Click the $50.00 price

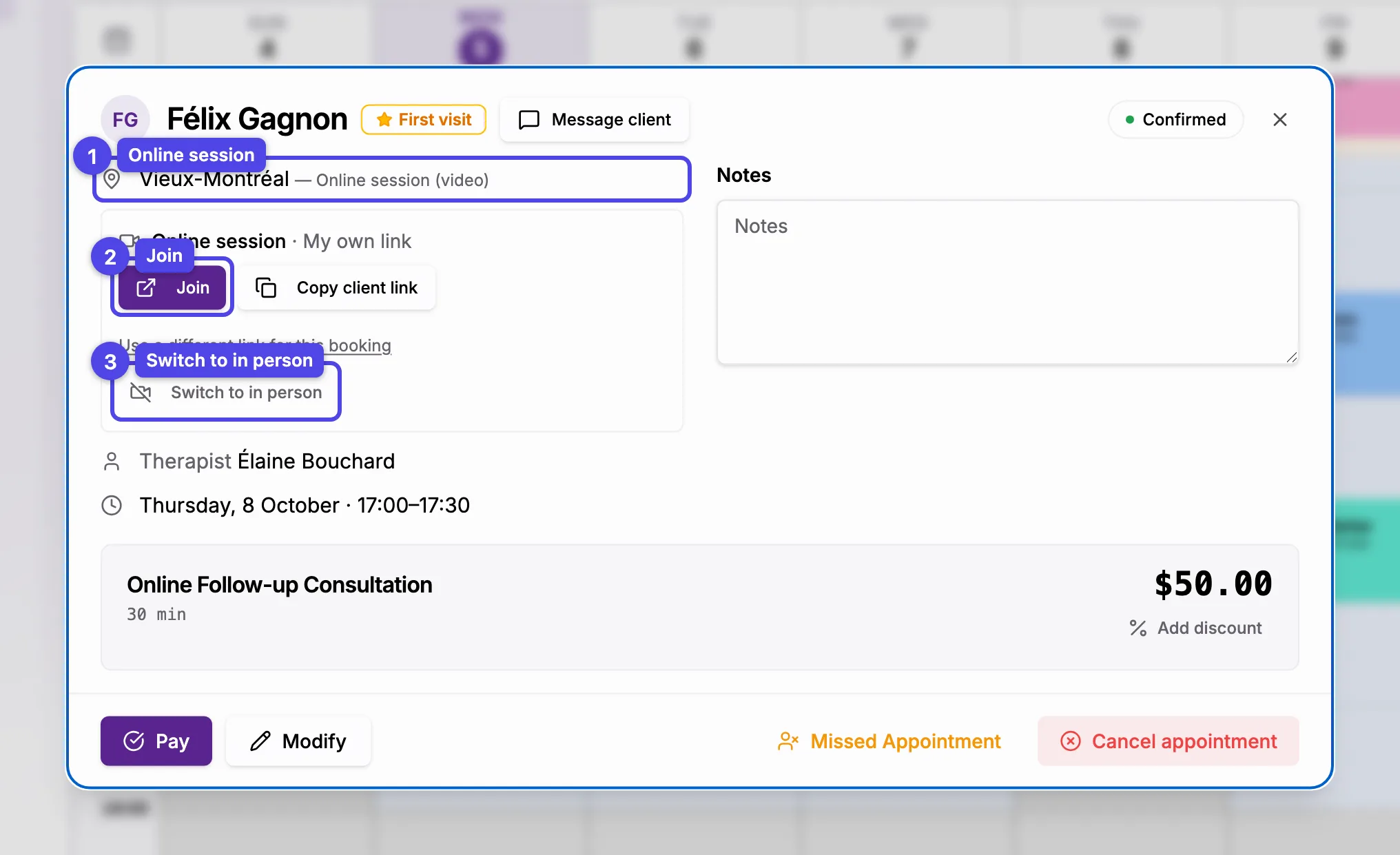click(x=1213, y=584)
